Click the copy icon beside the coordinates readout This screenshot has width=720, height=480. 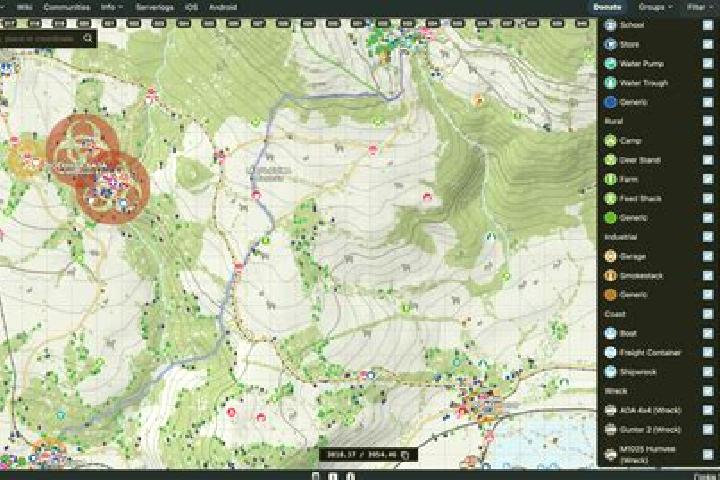(405, 455)
